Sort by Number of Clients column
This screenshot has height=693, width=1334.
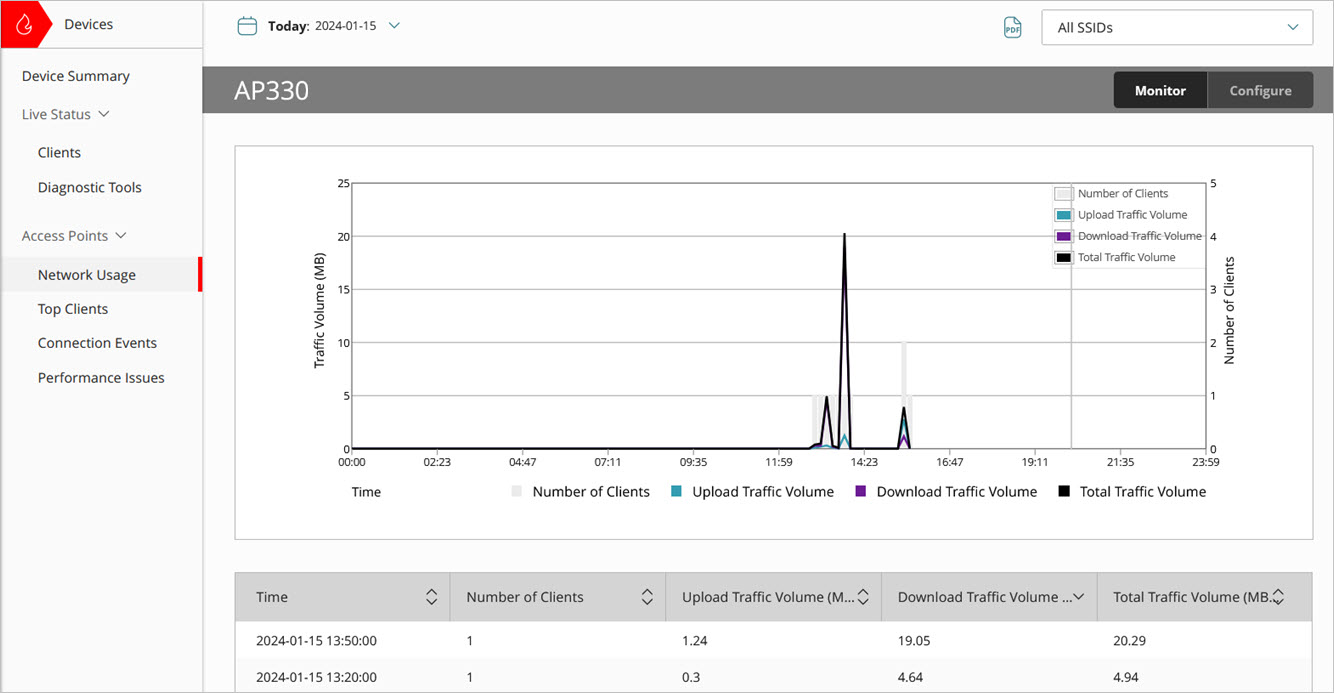point(649,596)
